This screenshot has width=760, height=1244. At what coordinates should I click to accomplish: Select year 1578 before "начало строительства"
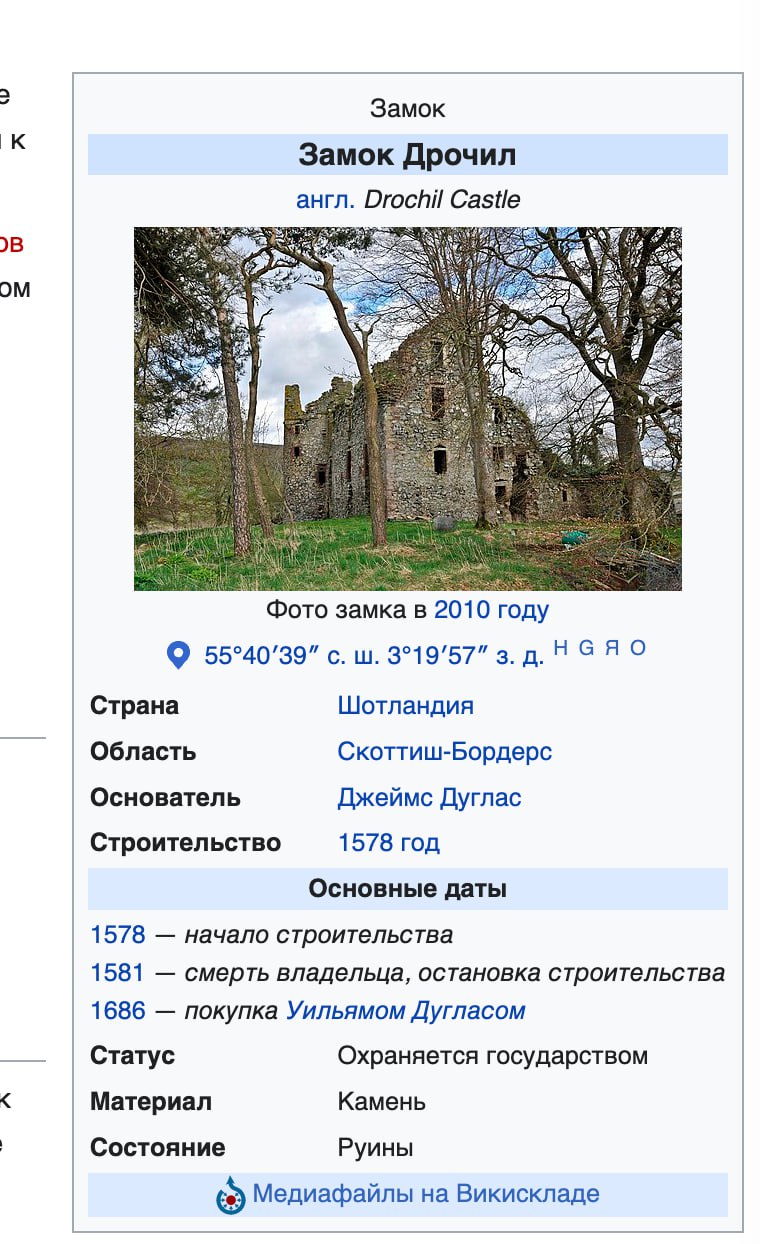pos(117,935)
